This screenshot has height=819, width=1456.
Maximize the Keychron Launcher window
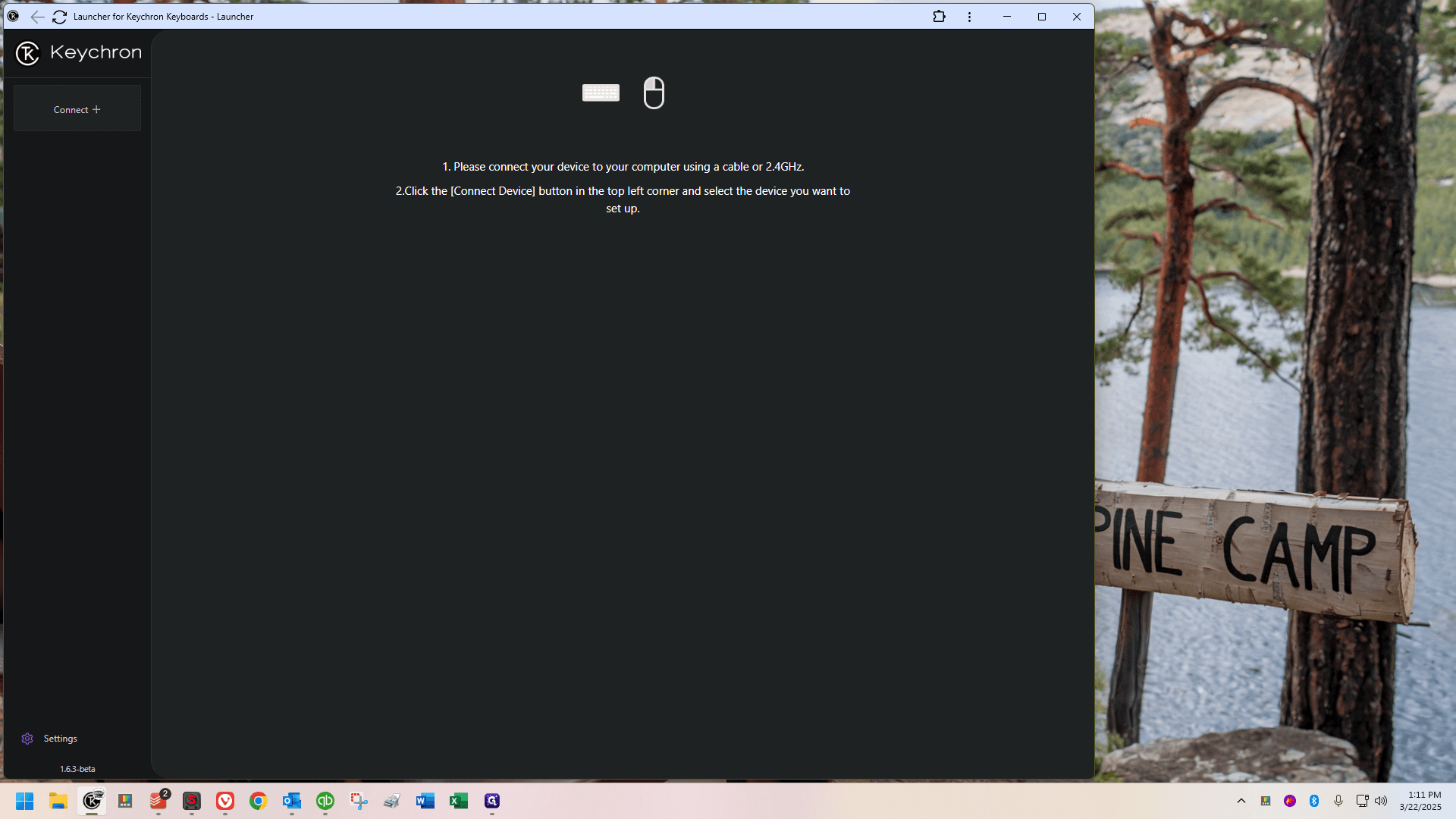[1042, 17]
